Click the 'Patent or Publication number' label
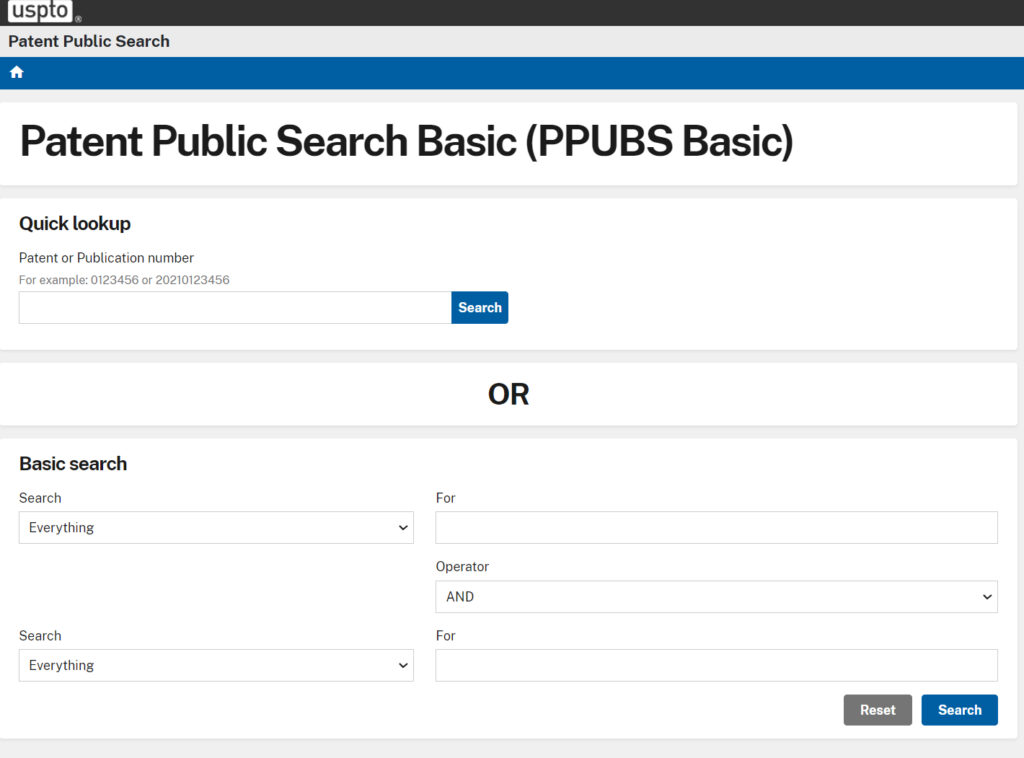This screenshot has height=758, width=1024. click(x=106, y=258)
